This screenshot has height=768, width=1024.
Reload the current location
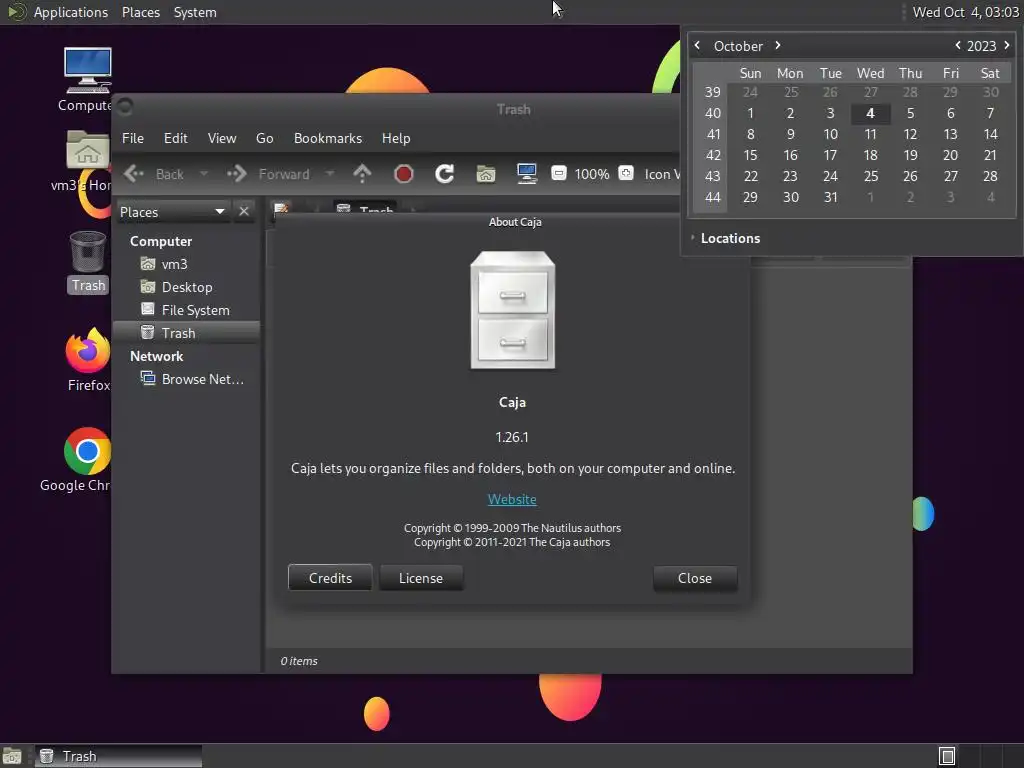point(445,174)
